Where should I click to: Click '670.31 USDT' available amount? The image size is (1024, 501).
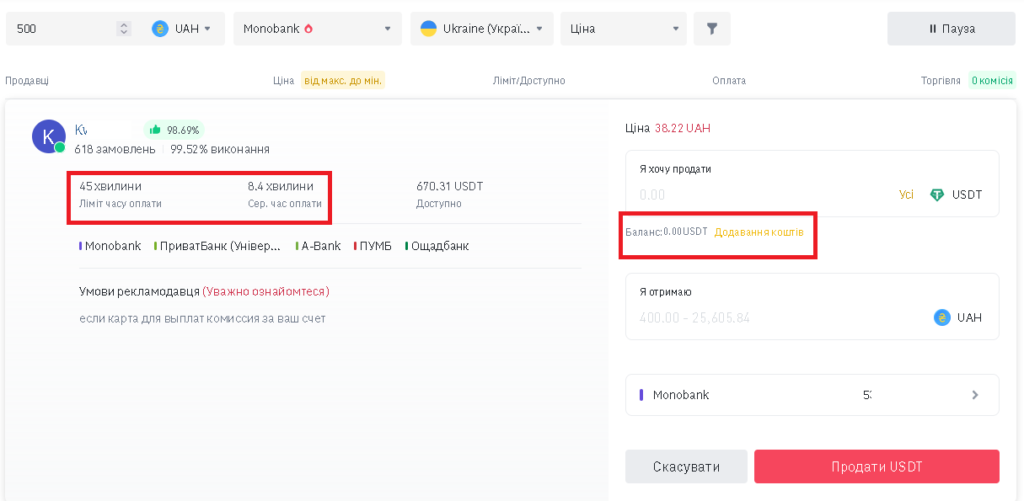(x=449, y=186)
